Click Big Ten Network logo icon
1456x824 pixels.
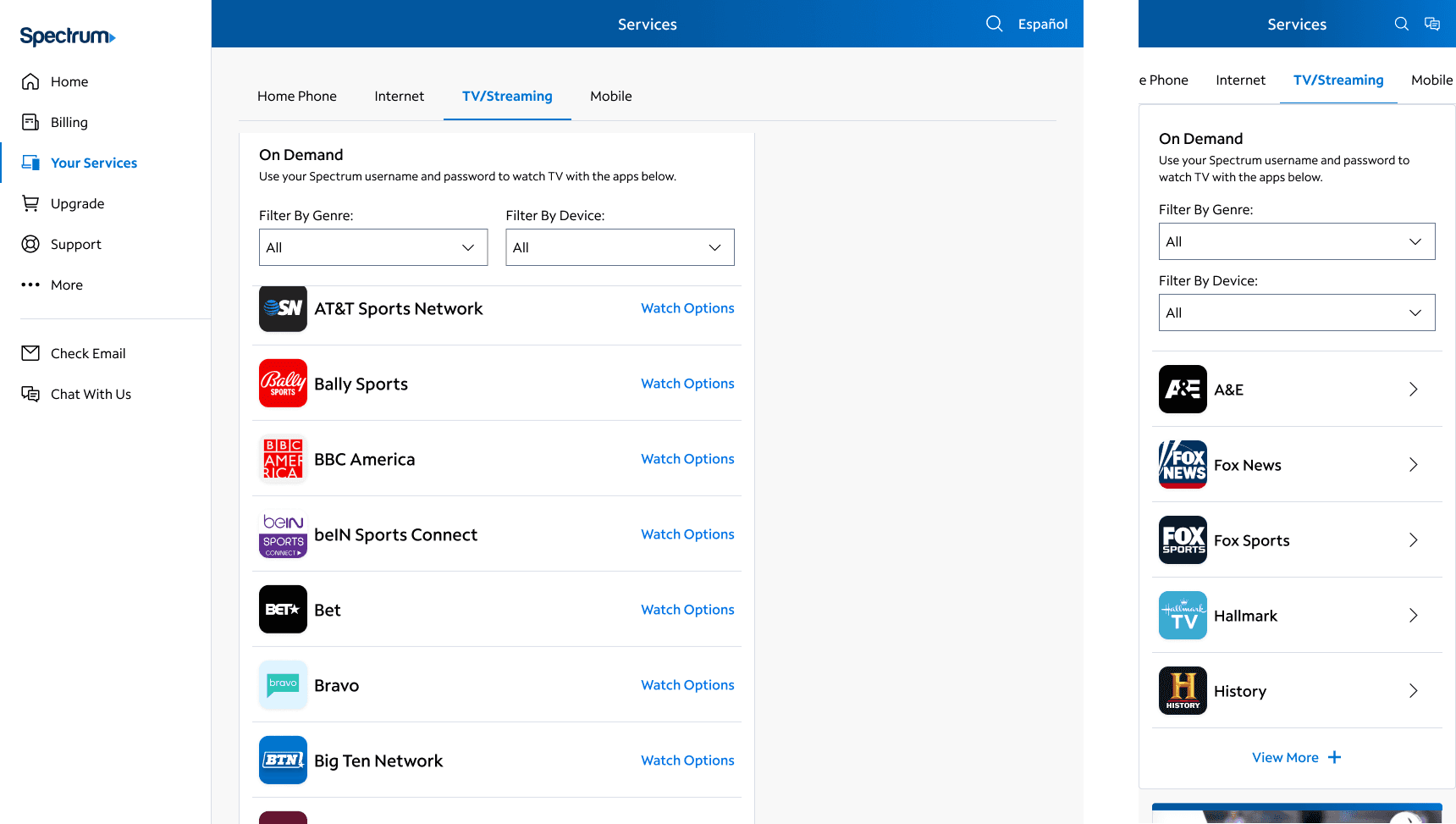[283, 760]
